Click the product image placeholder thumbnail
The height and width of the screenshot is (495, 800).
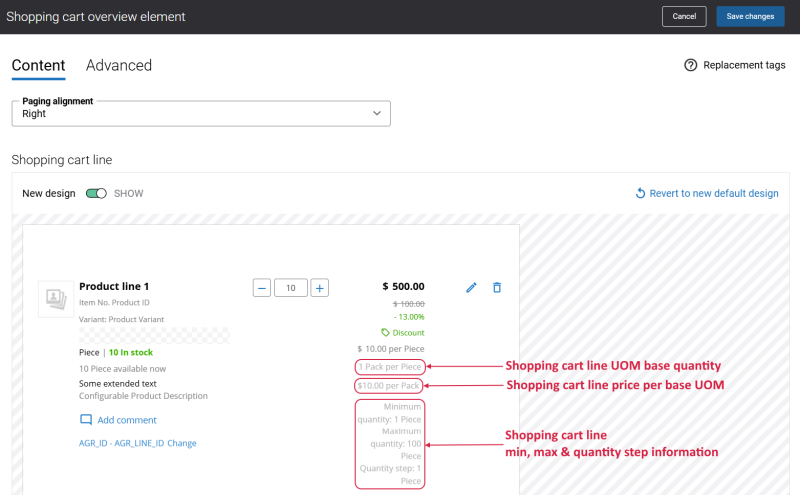tap(53, 299)
